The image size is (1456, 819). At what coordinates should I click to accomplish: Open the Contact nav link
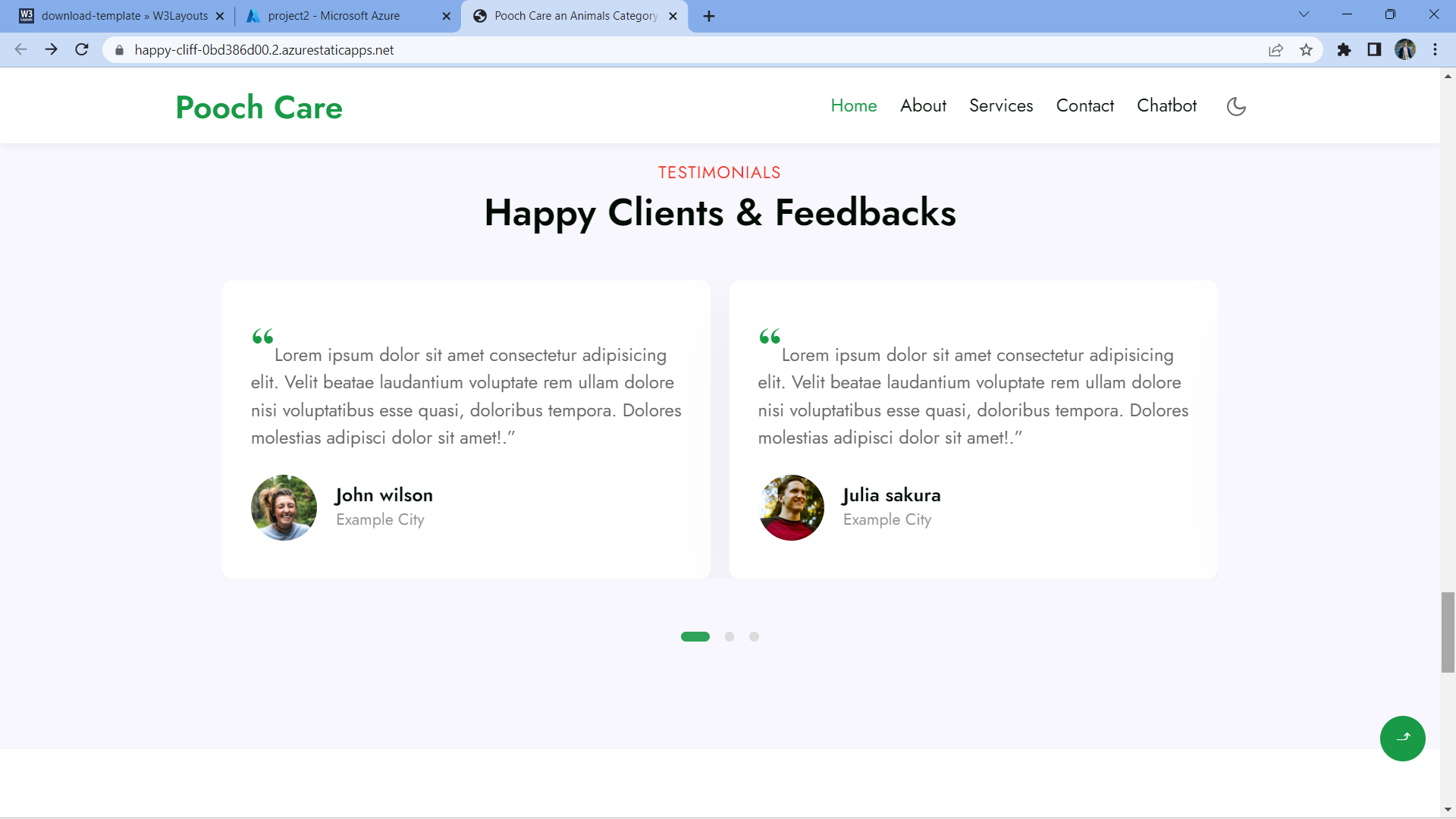click(x=1085, y=106)
